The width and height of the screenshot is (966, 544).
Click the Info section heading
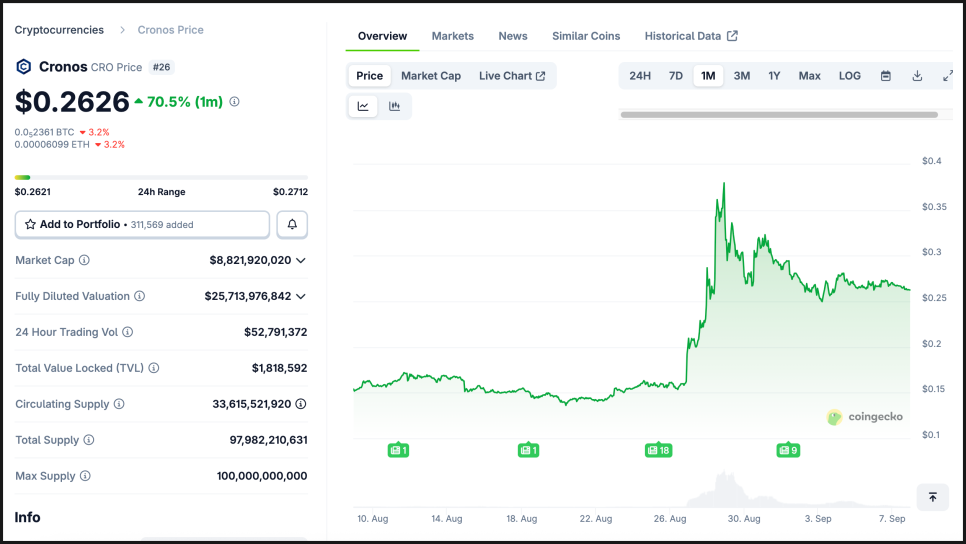(x=27, y=517)
